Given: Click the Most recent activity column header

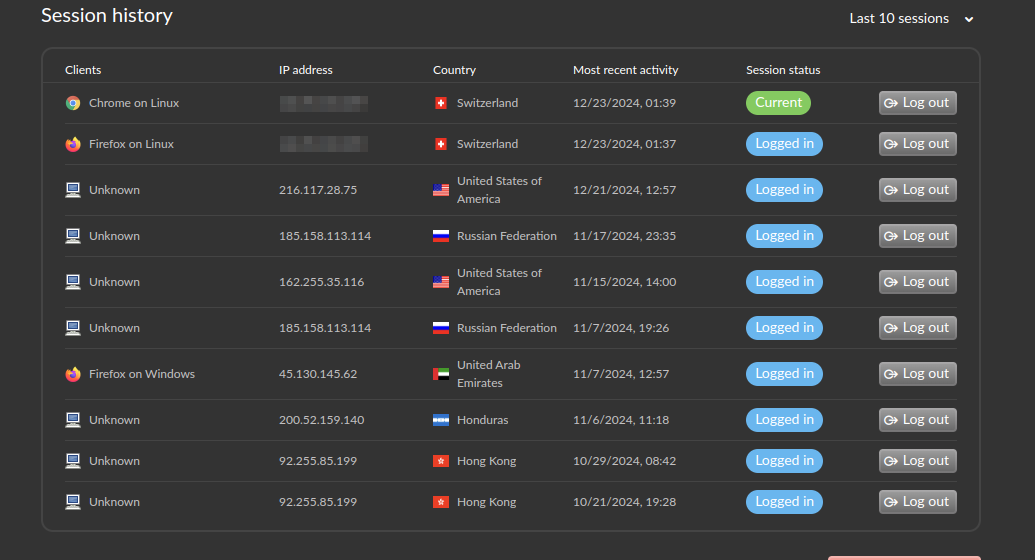Looking at the screenshot, I should 626,70.
